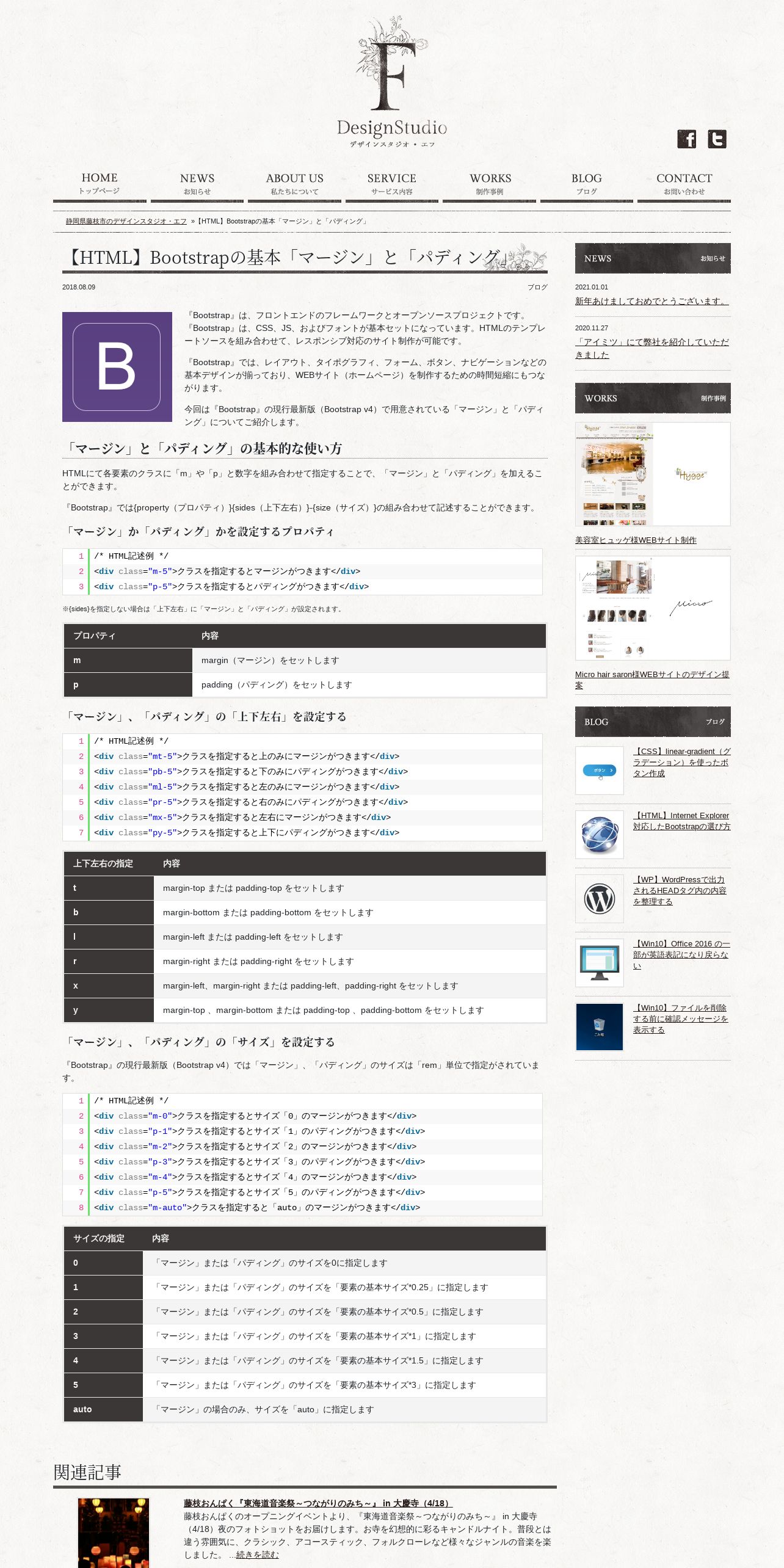
Task: Click the monitor icon thumbnail for Office 2016 post
Action: 600,963
